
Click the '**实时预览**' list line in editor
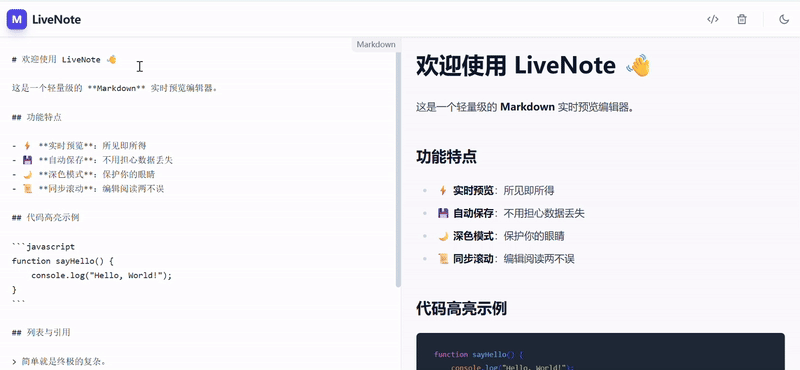(80, 146)
